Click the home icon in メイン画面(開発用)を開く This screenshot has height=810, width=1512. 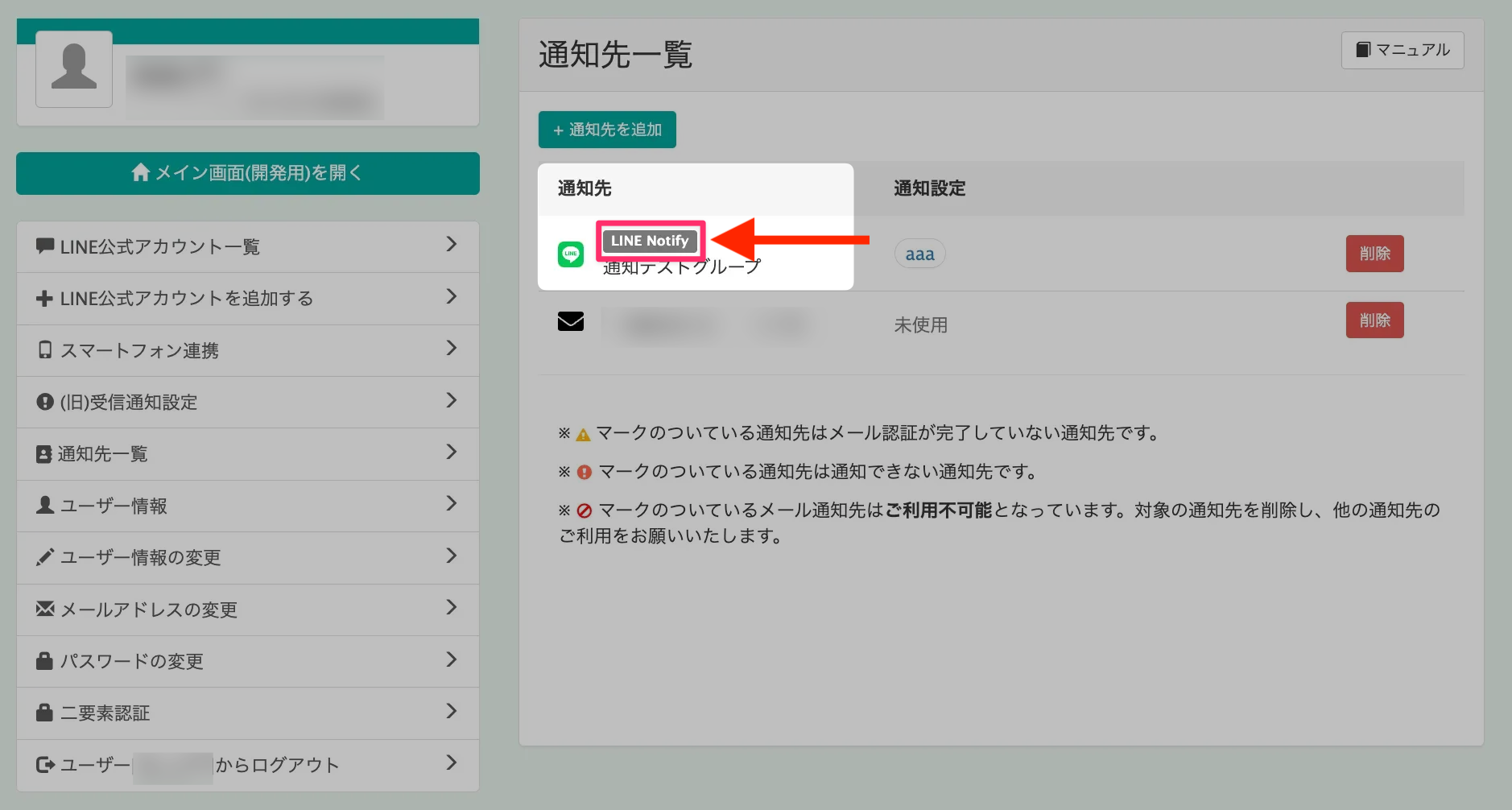point(142,172)
